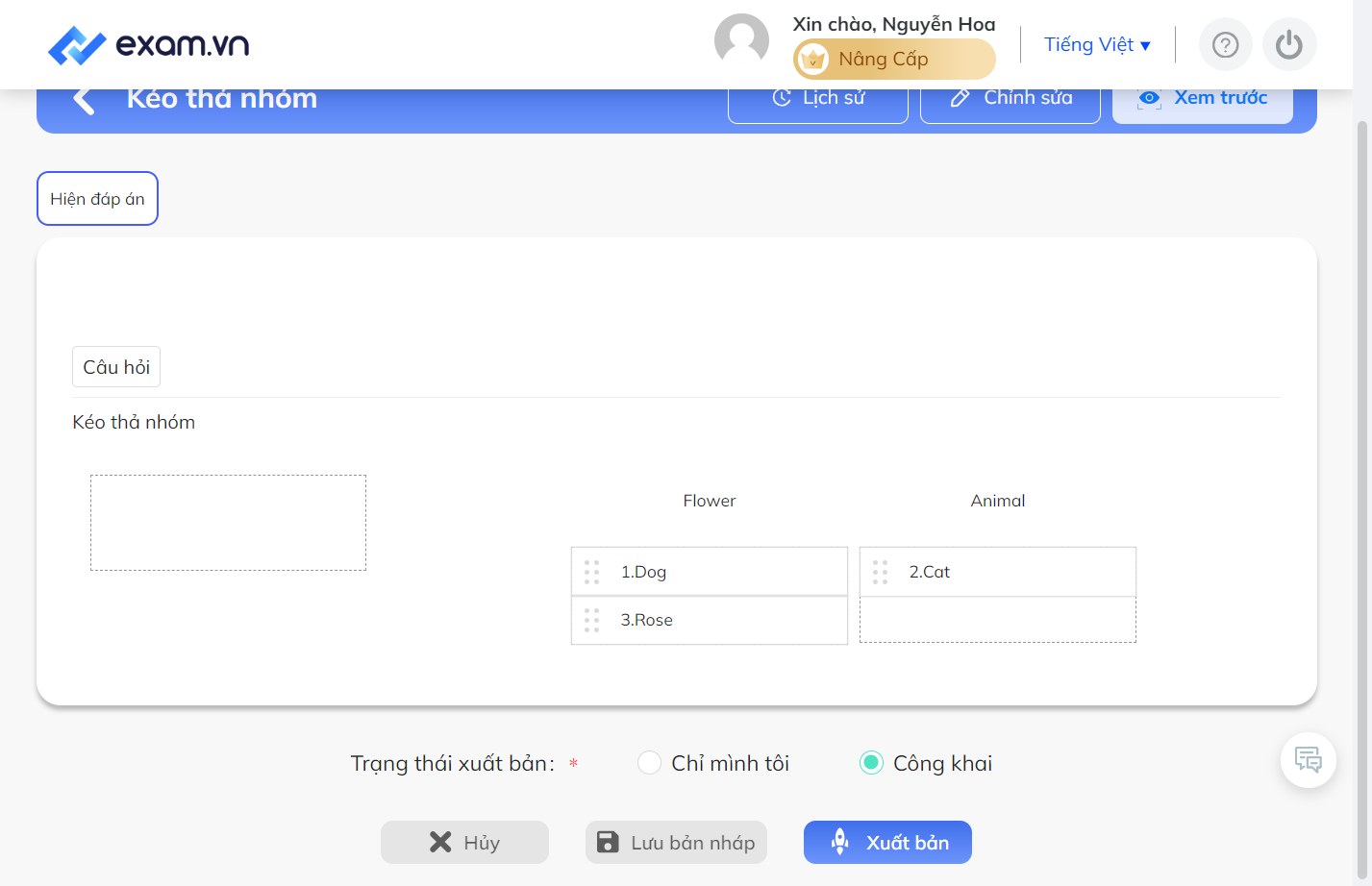Open the help question mark icon

pyautogui.click(x=1225, y=44)
